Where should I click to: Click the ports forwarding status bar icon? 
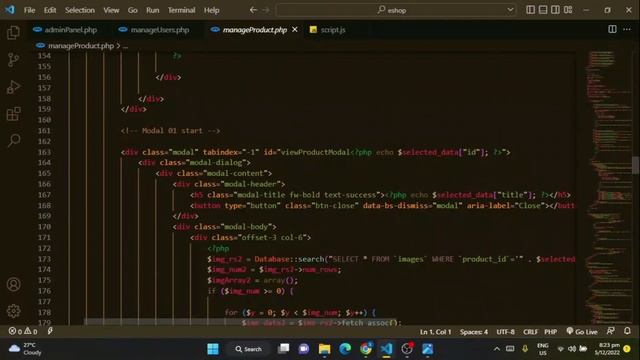pyautogui.click(x=50, y=331)
